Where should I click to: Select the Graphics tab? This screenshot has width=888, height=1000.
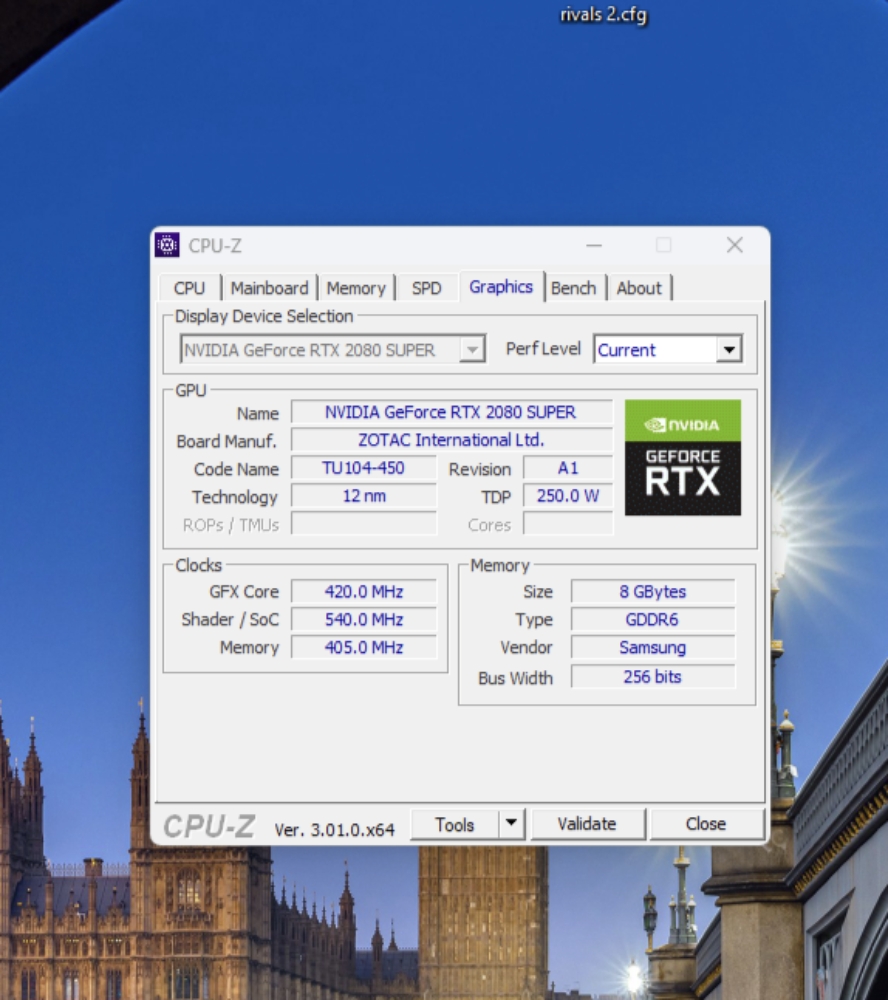point(501,287)
